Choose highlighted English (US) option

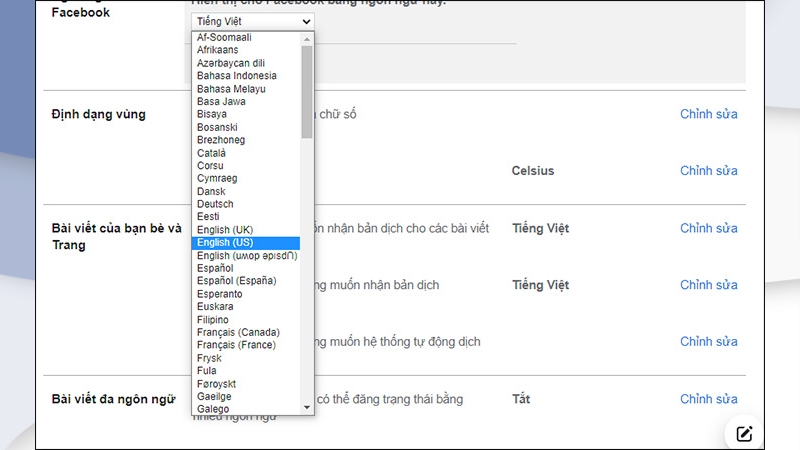point(245,242)
